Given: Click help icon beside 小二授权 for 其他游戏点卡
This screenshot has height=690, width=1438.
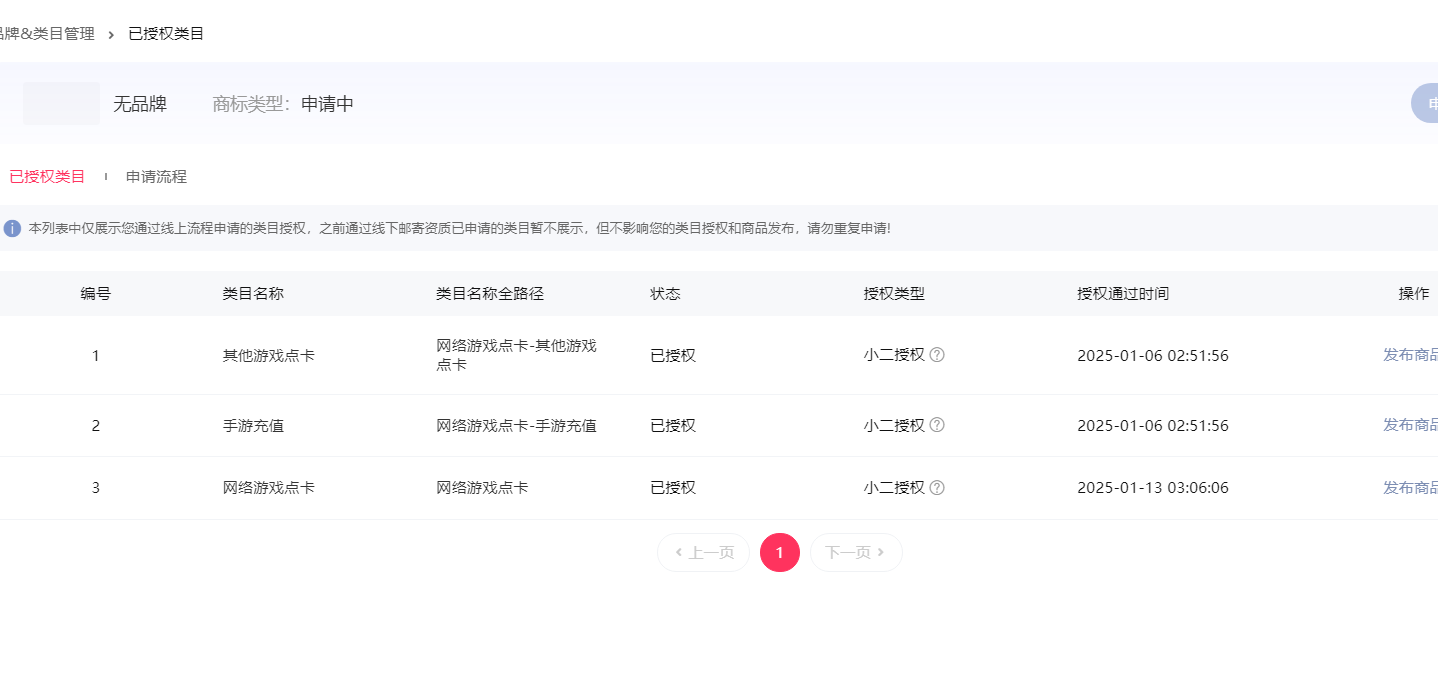Looking at the screenshot, I should [x=937, y=355].
